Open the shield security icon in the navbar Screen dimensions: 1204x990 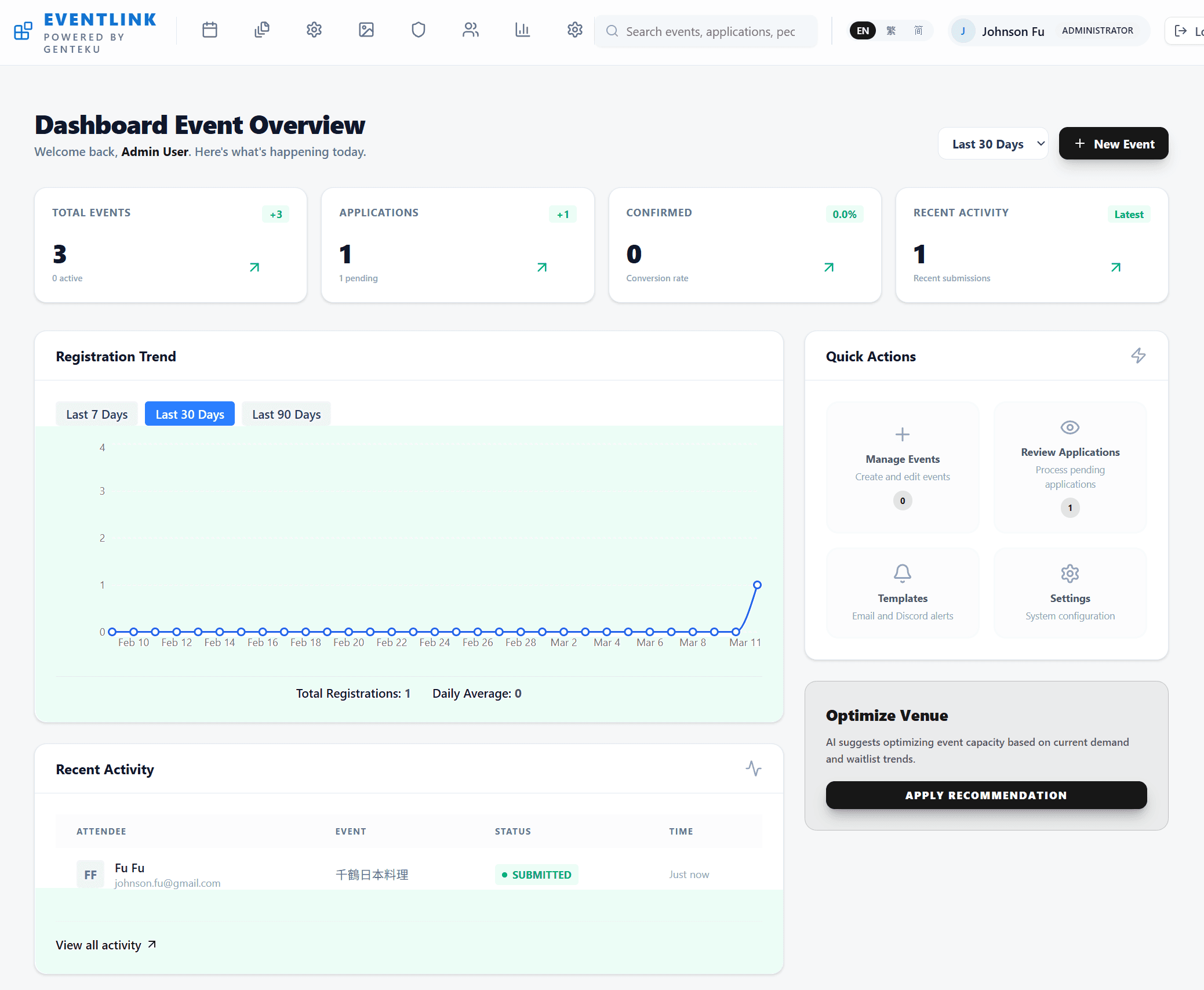pyautogui.click(x=418, y=30)
